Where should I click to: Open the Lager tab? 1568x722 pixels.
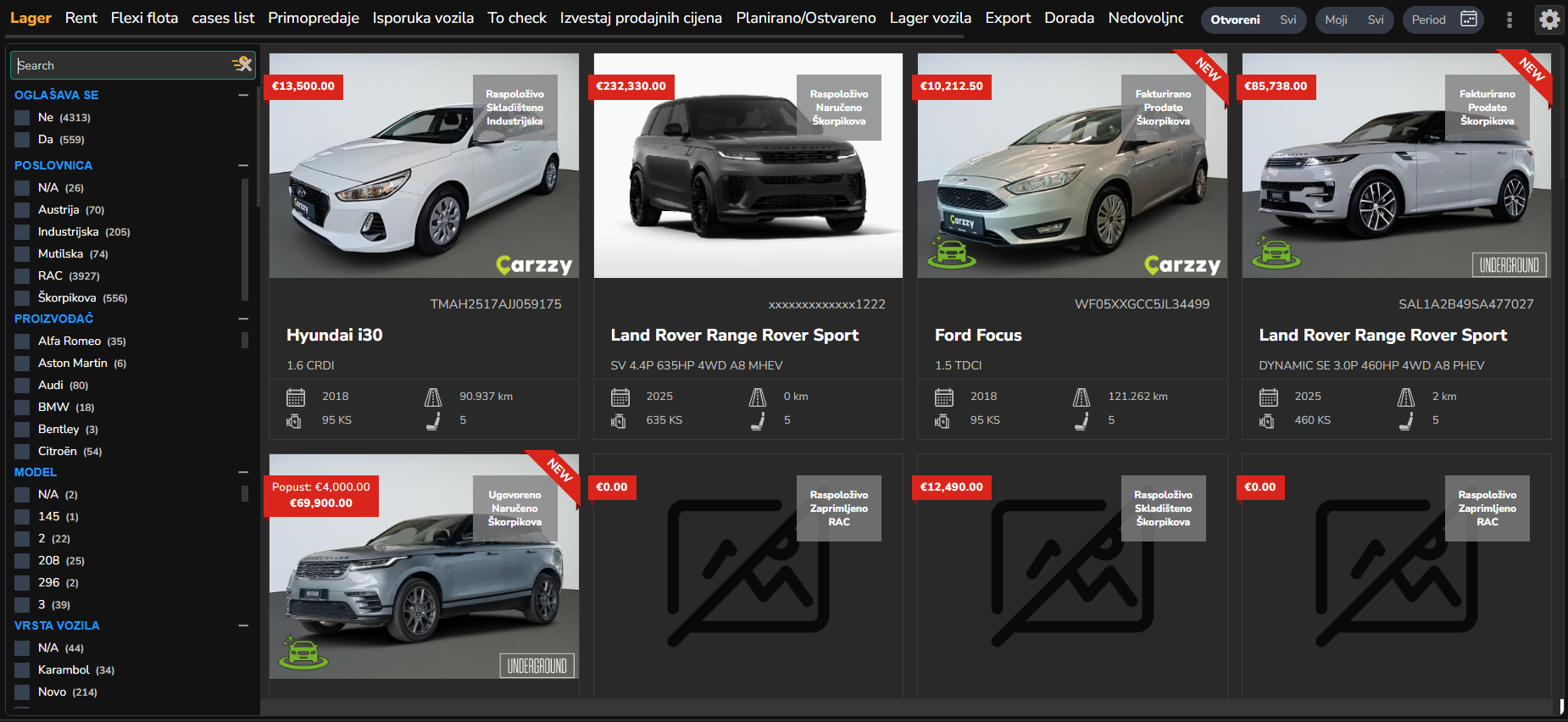coord(31,18)
